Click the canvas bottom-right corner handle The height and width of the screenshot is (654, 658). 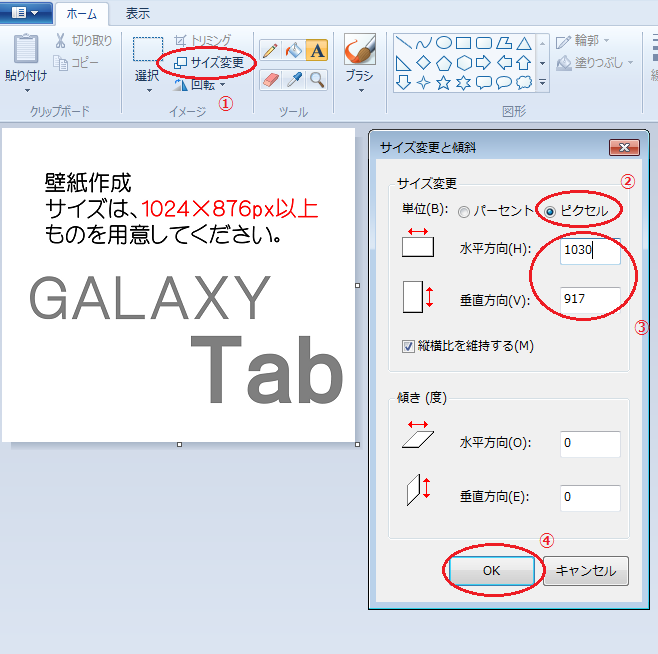tap(358, 445)
